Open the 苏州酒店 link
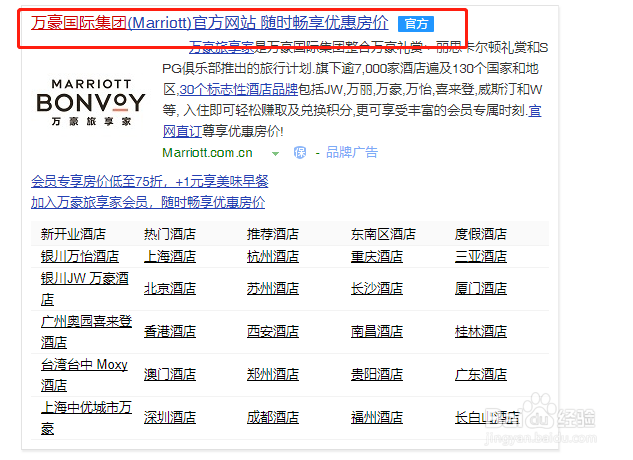This screenshot has height=460, width=633. [x=273, y=289]
